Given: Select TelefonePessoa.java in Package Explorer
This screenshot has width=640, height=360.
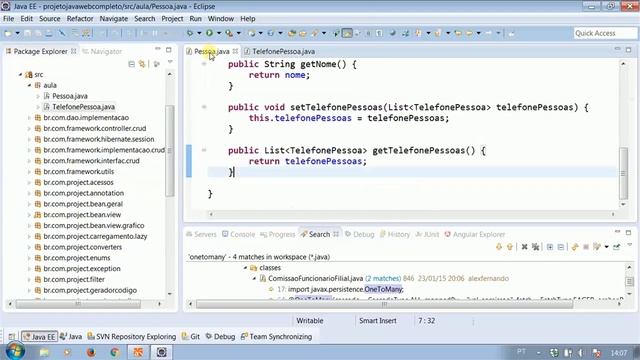Looking at the screenshot, I should (x=83, y=107).
